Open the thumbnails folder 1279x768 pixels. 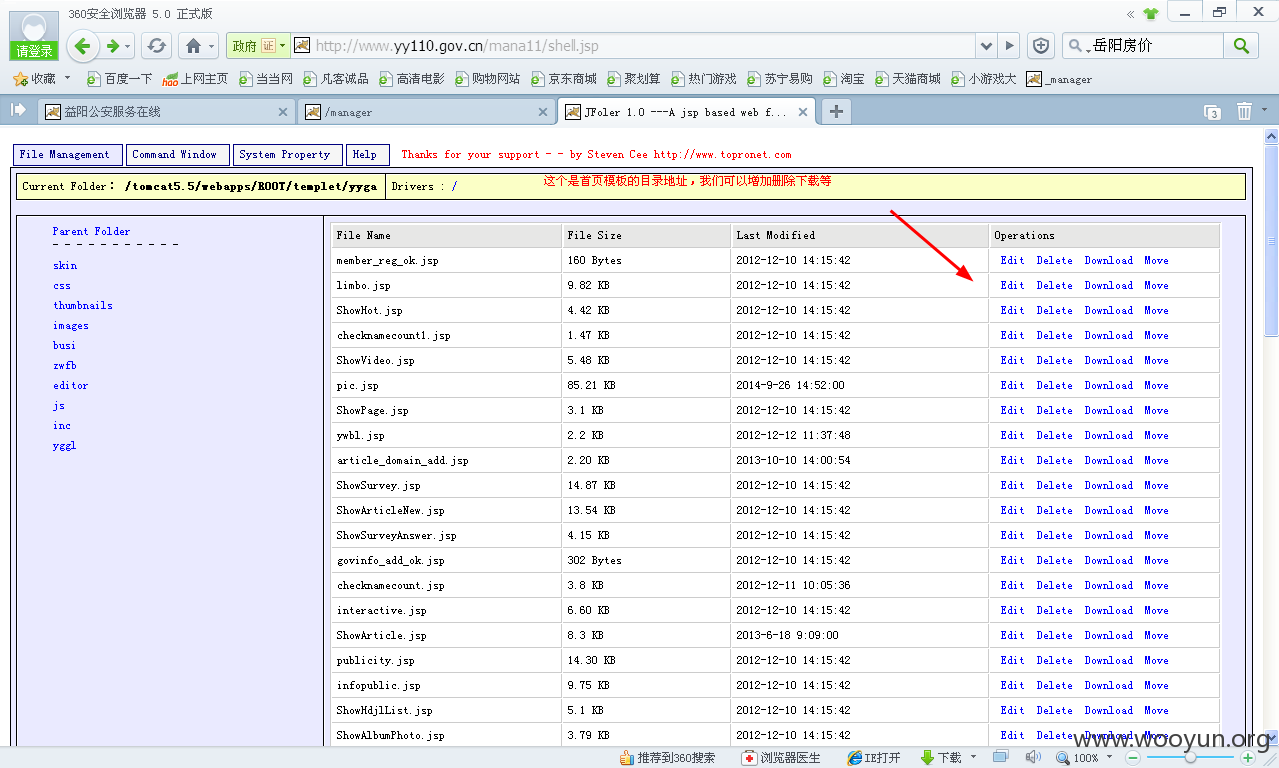[x=83, y=305]
